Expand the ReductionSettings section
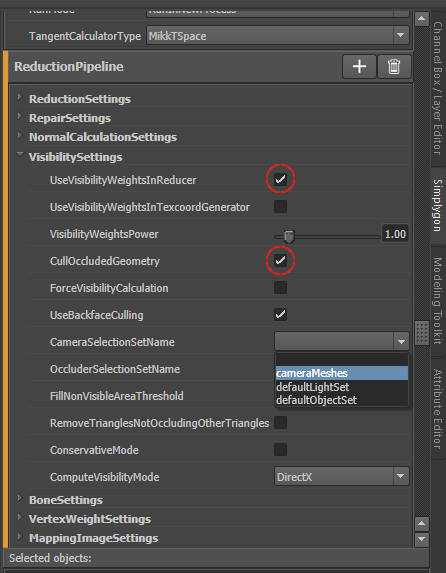 pos(20,97)
